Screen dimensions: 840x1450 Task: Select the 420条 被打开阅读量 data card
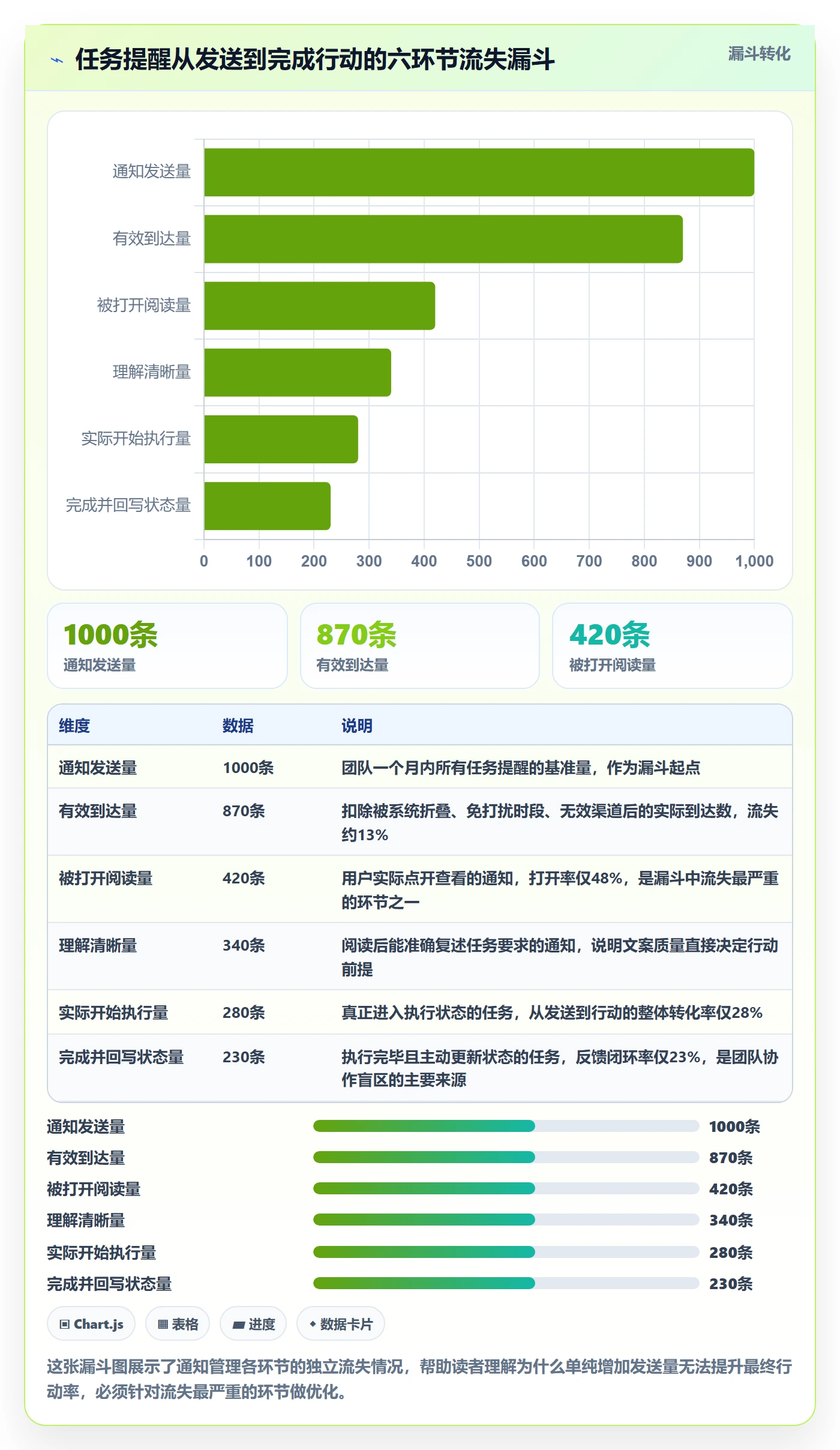673,646
